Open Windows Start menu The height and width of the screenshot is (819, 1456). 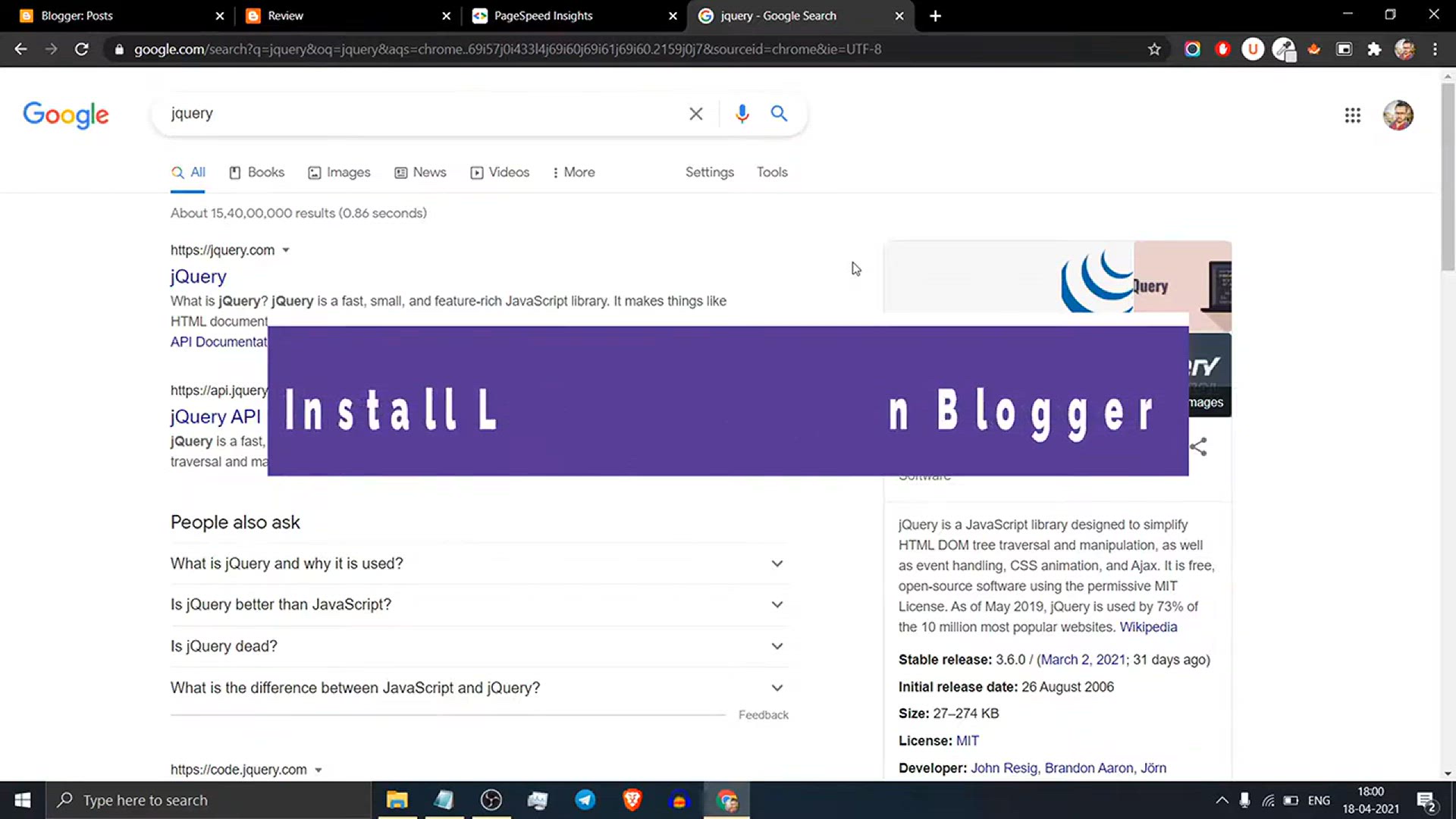[23, 800]
